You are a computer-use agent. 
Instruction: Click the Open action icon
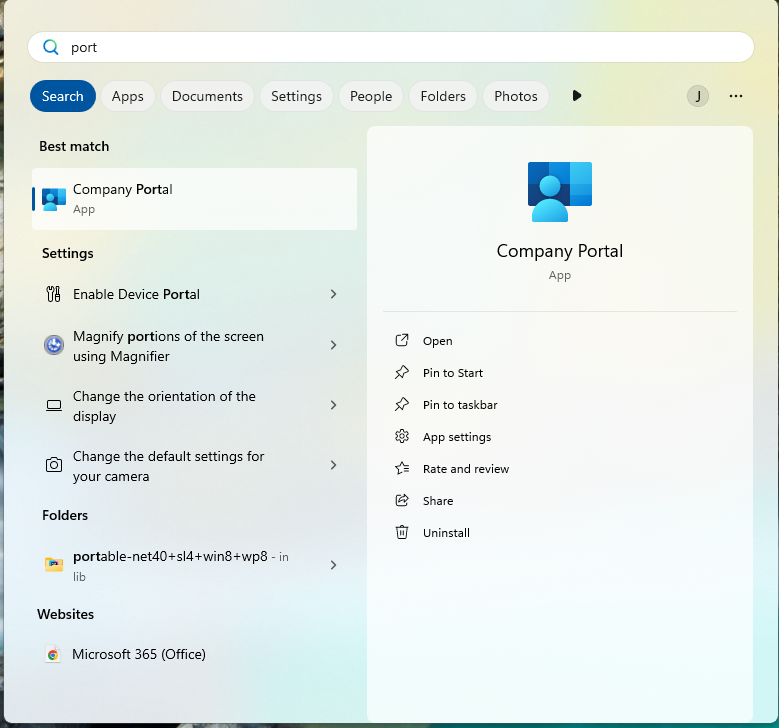tap(401, 340)
